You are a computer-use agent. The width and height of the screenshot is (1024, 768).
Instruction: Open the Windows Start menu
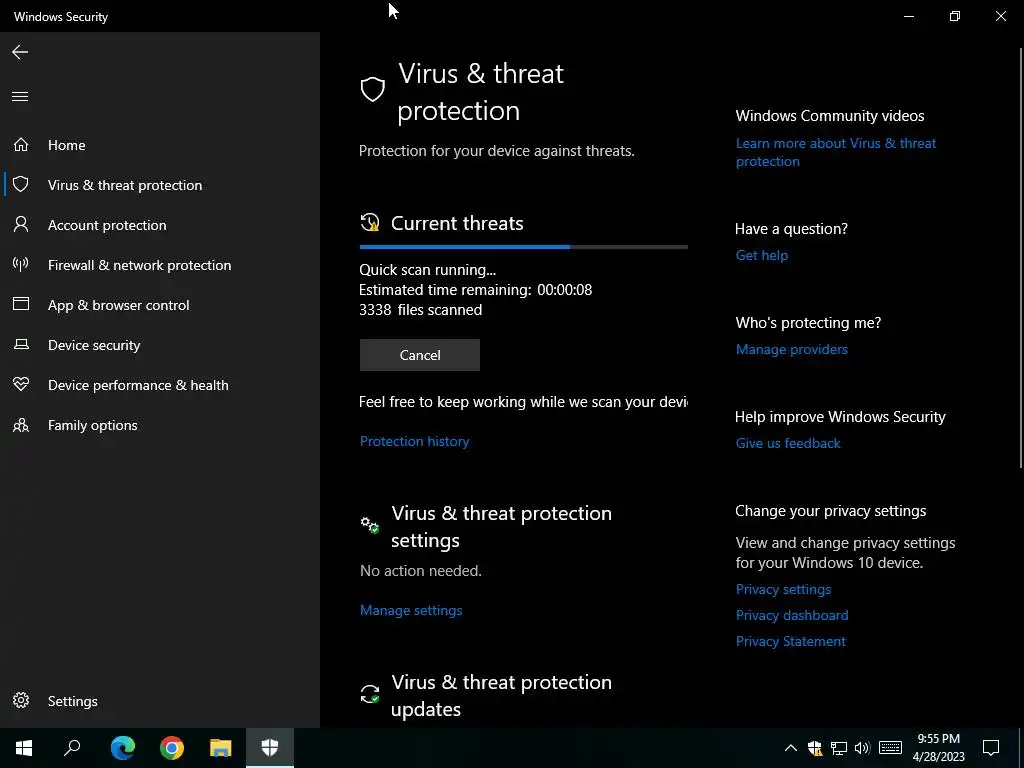coord(24,748)
